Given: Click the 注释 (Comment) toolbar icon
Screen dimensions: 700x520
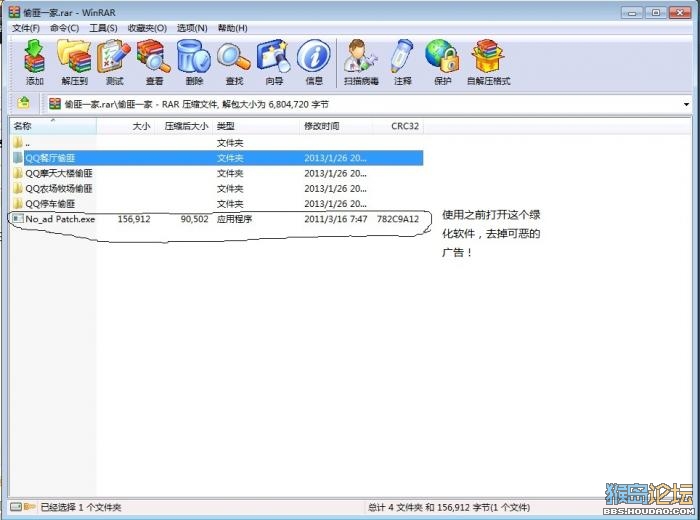Looking at the screenshot, I should [x=402, y=57].
